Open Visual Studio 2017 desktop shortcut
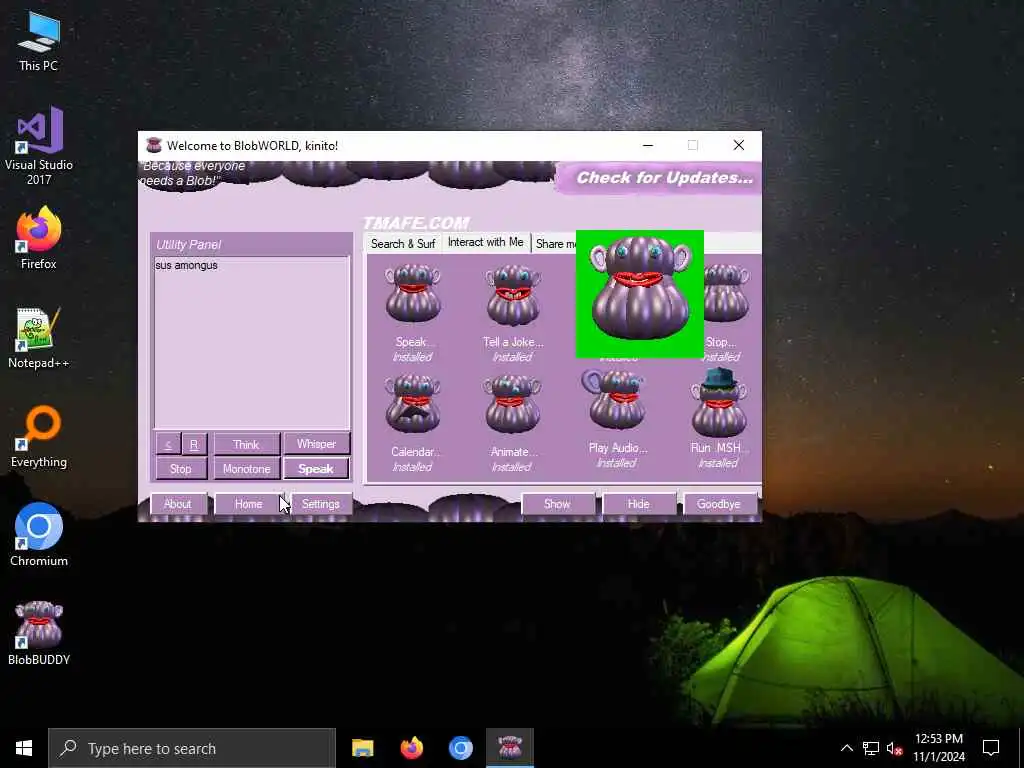This screenshot has height=768, width=1024. tap(39, 146)
